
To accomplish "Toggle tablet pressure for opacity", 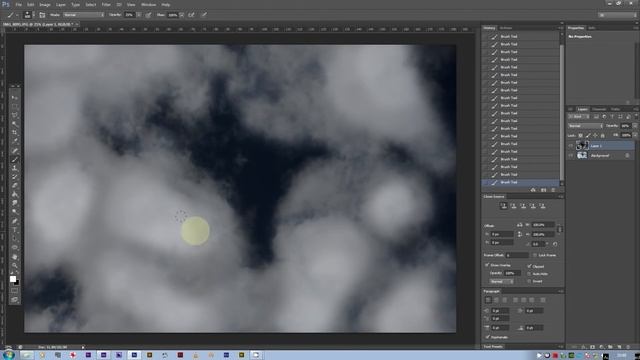I will [148, 15].
